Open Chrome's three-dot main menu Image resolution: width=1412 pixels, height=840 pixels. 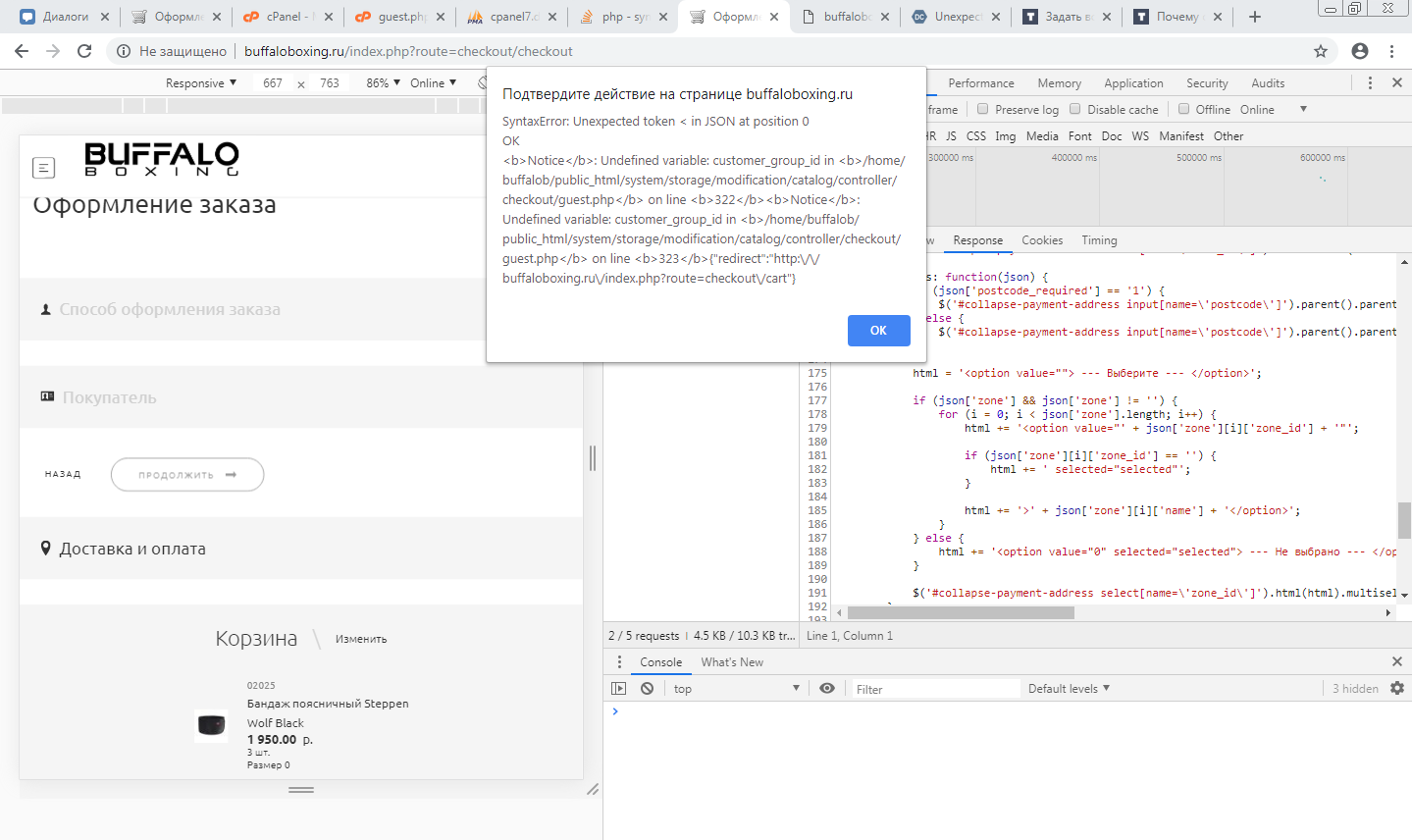(1392, 51)
